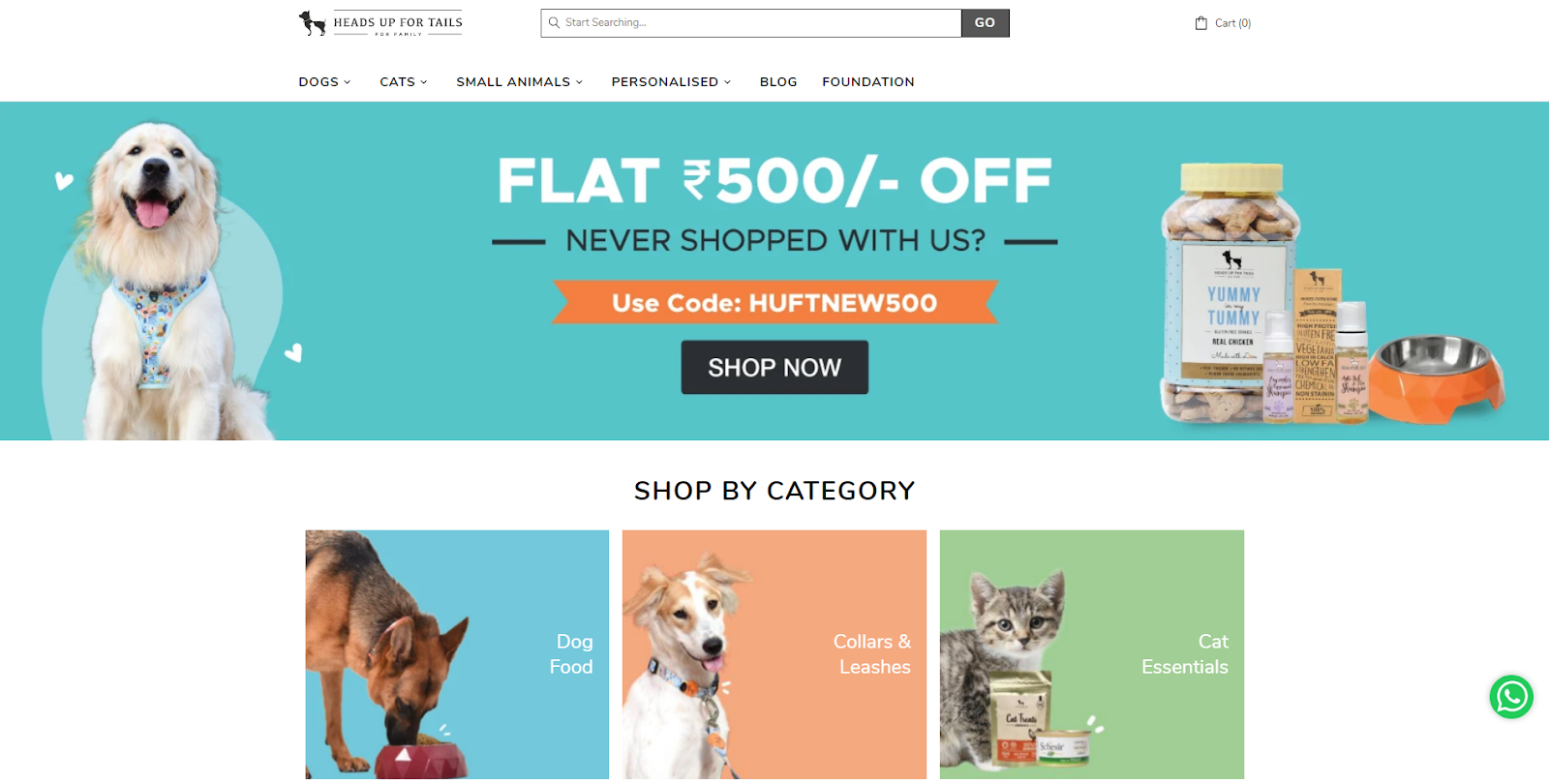Expand Small Animals dropdown arrow
This screenshot has height=784, width=1549.
click(x=580, y=82)
